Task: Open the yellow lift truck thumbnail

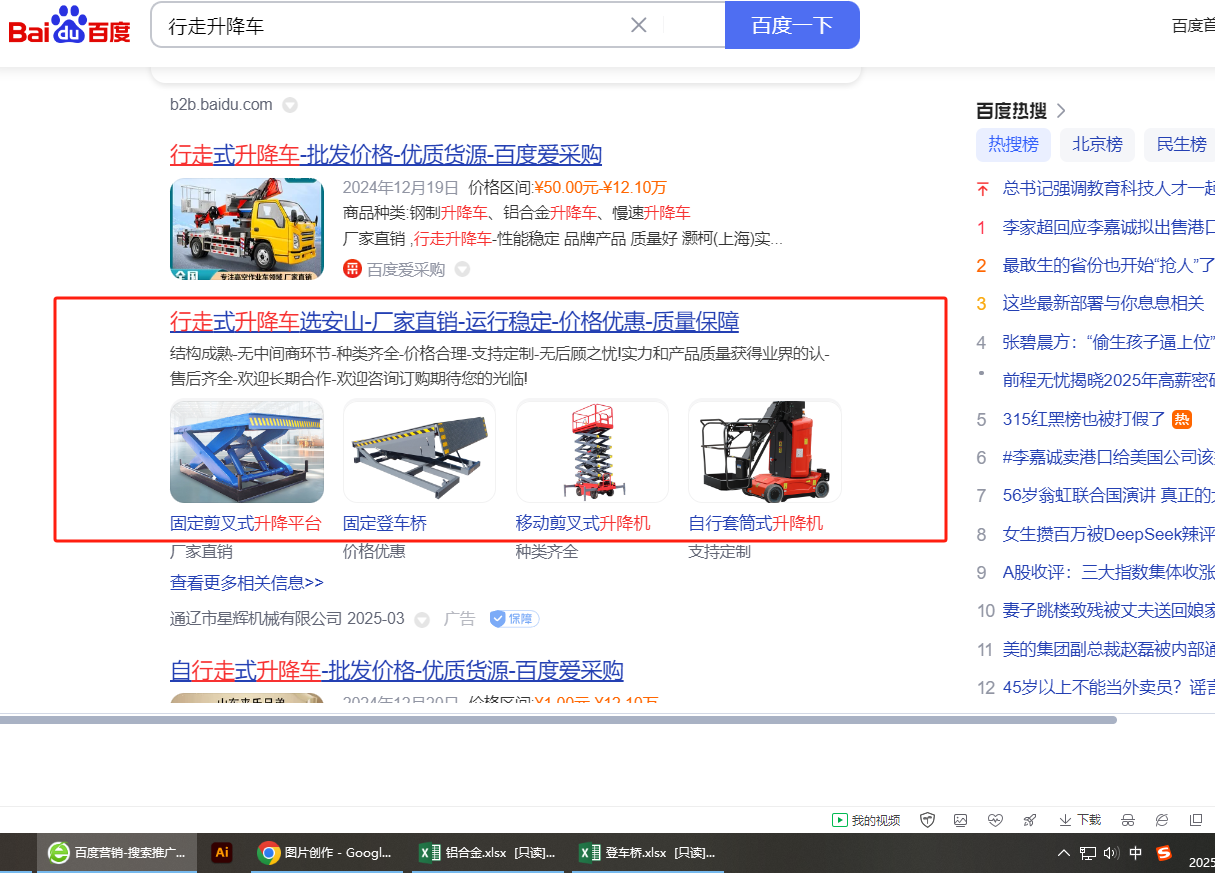Action: [x=247, y=229]
